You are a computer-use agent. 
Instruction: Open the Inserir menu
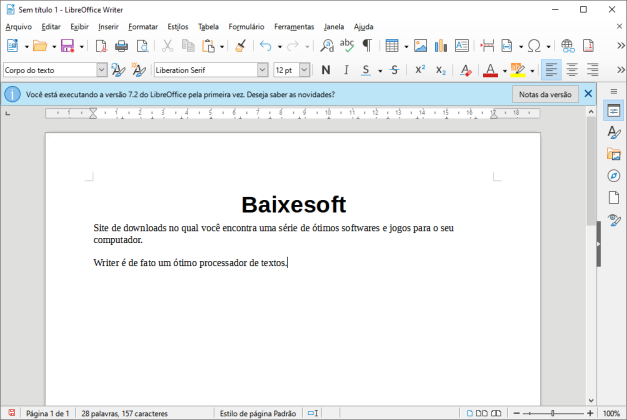pyautogui.click(x=108, y=27)
